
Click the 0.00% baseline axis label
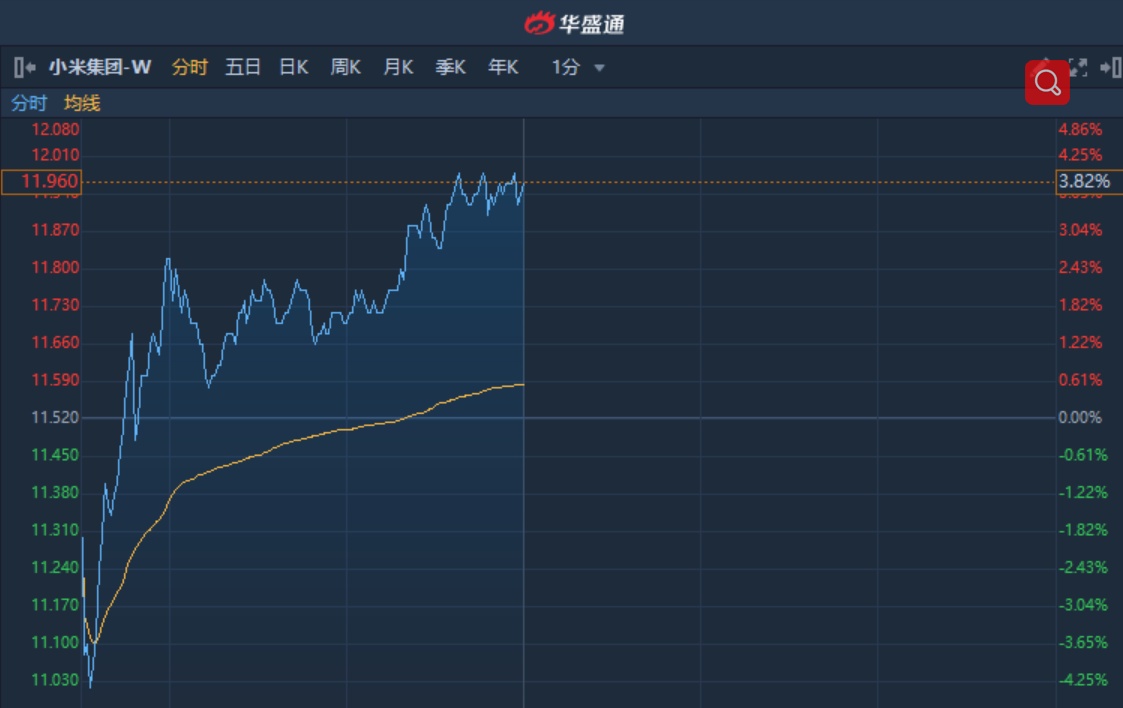tap(1080, 418)
